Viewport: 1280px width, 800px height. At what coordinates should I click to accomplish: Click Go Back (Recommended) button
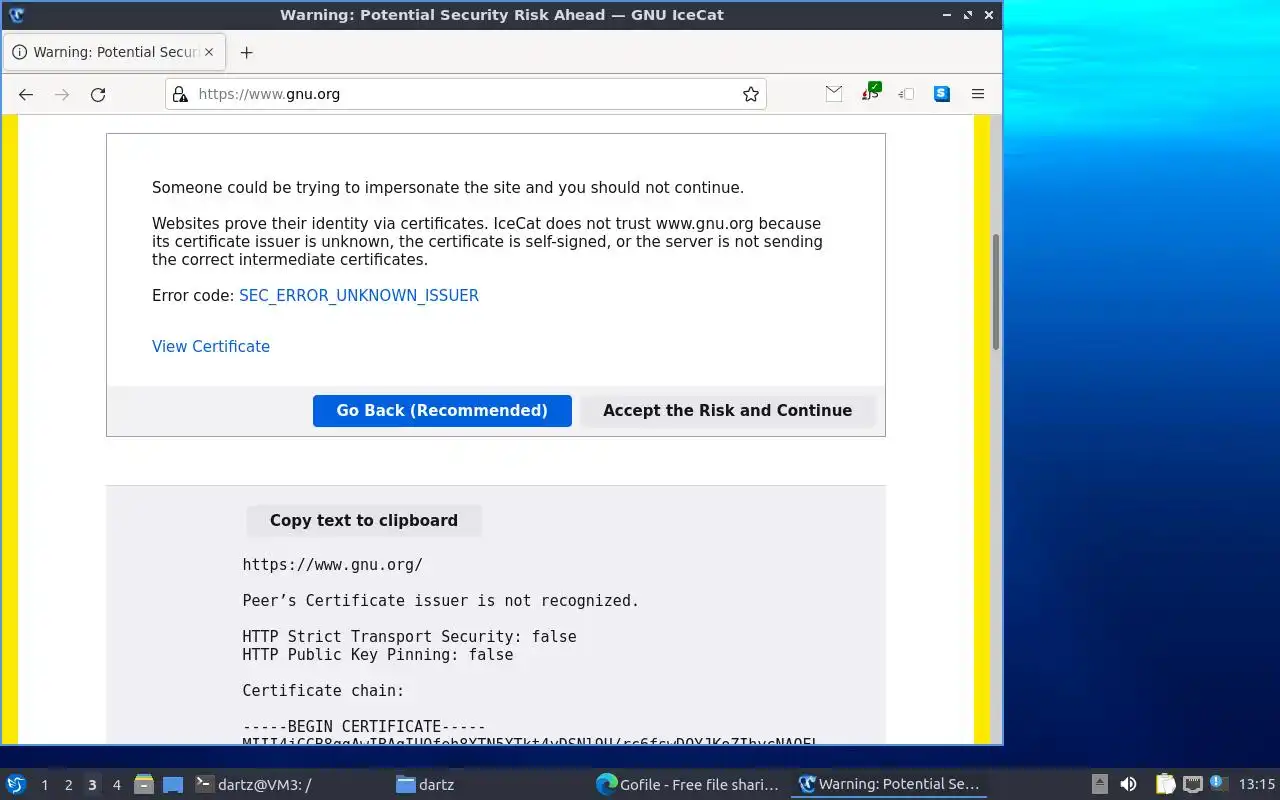442,411
